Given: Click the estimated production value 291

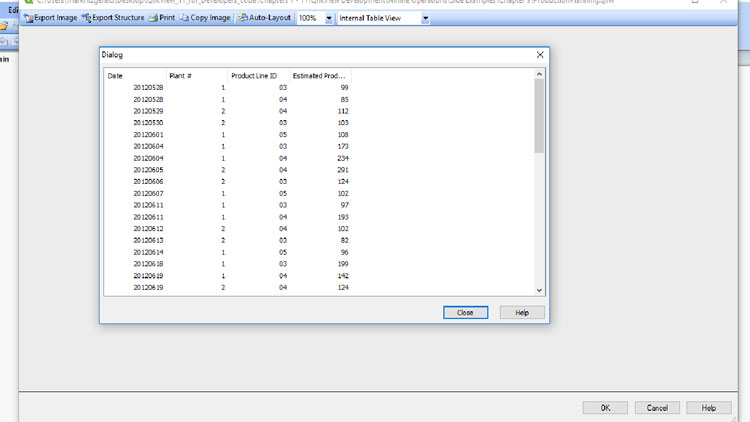Looking at the screenshot, I should [x=343, y=170].
